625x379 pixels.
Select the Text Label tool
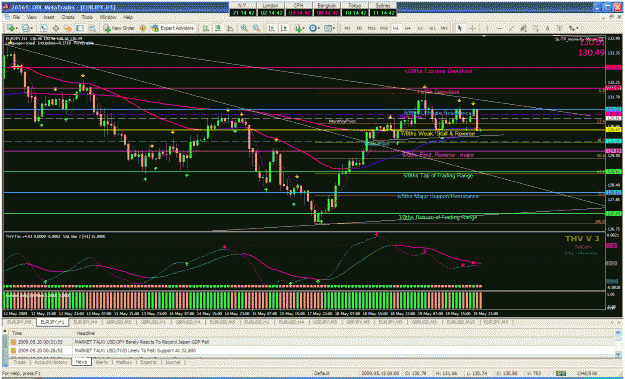pyautogui.click(x=560, y=28)
